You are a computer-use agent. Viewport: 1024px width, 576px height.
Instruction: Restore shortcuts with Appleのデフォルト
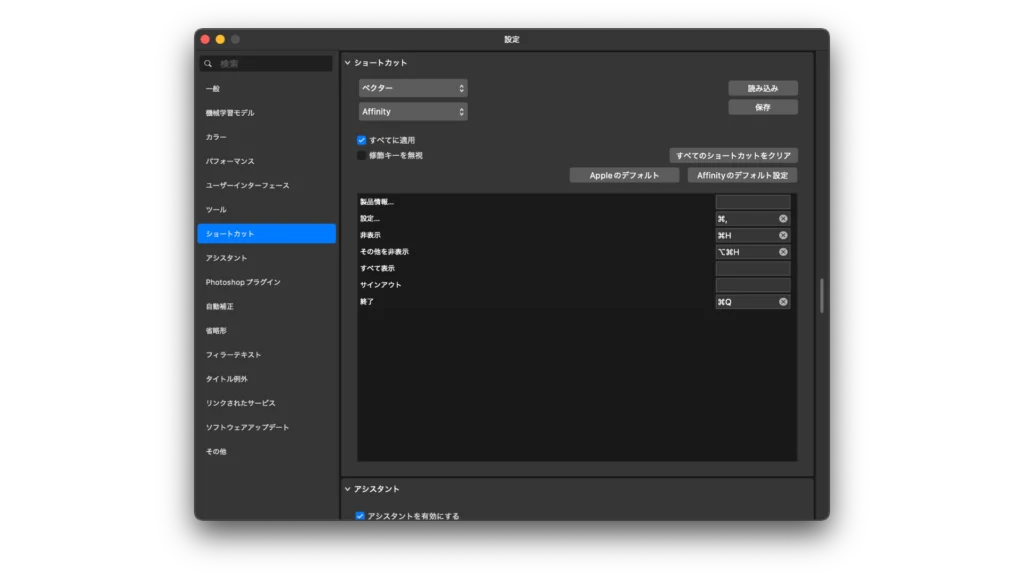(624, 175)
